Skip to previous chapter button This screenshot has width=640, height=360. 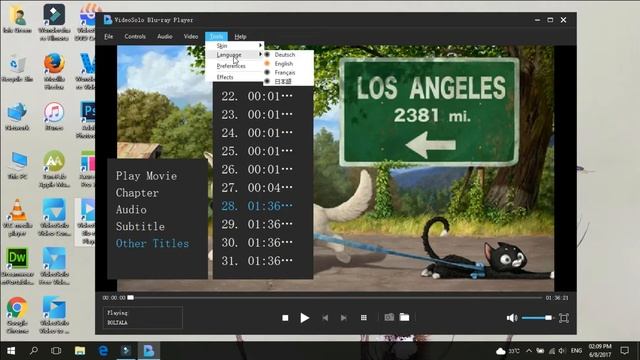pos(325,318)
